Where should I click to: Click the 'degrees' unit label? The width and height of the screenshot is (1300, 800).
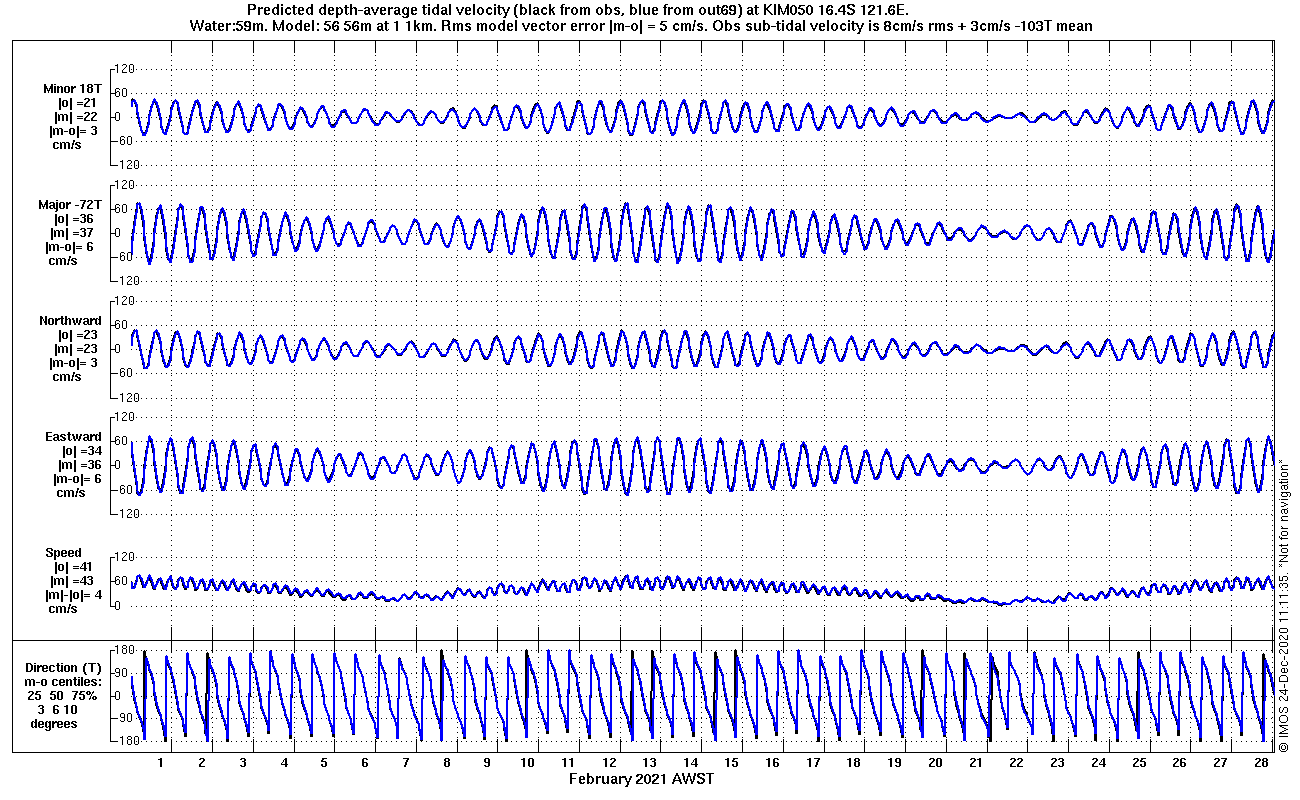pyautogui.click(x=53, y=723)
